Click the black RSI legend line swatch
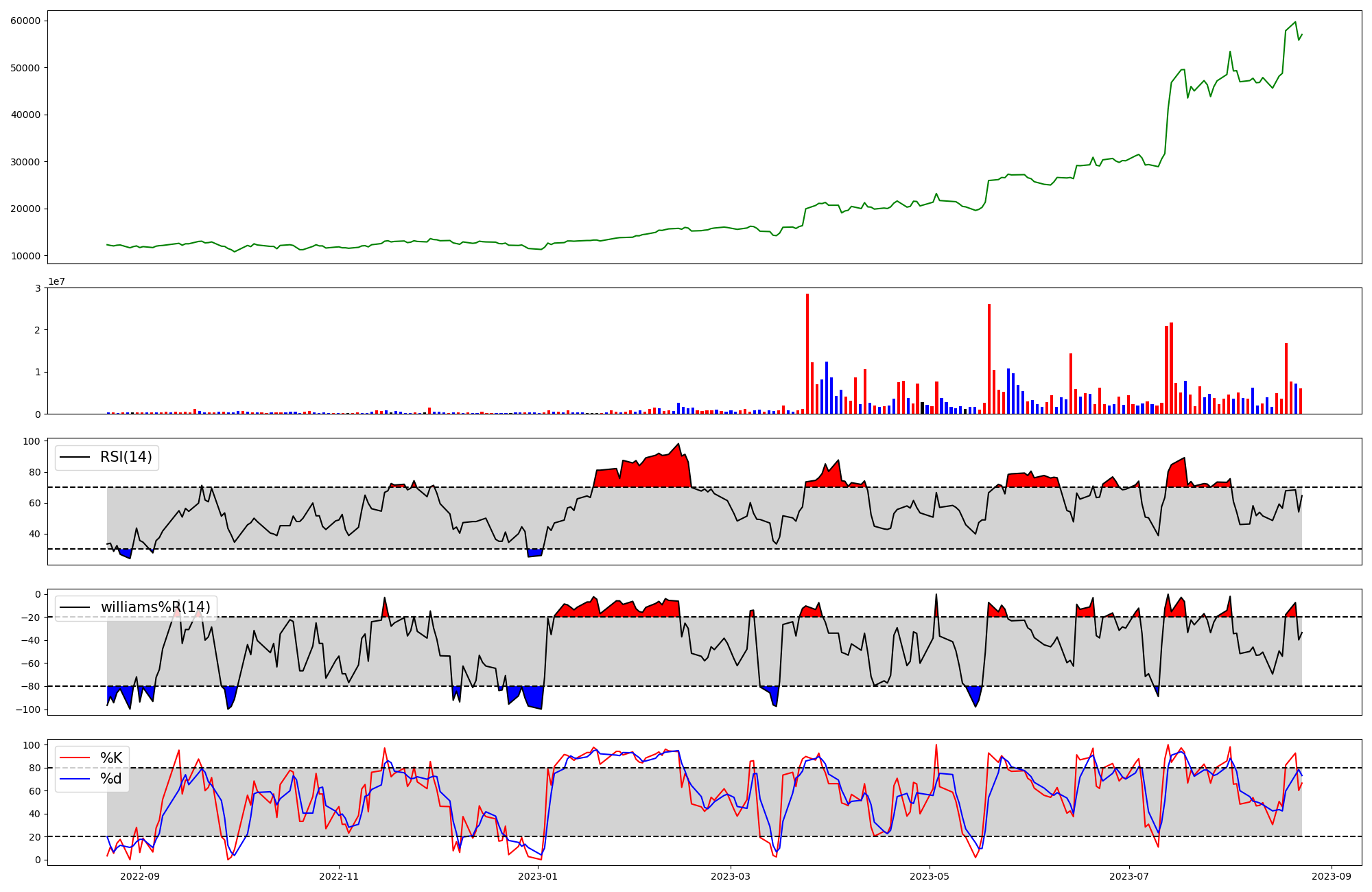Screen dimensions: 1372x892 (75, 457)
